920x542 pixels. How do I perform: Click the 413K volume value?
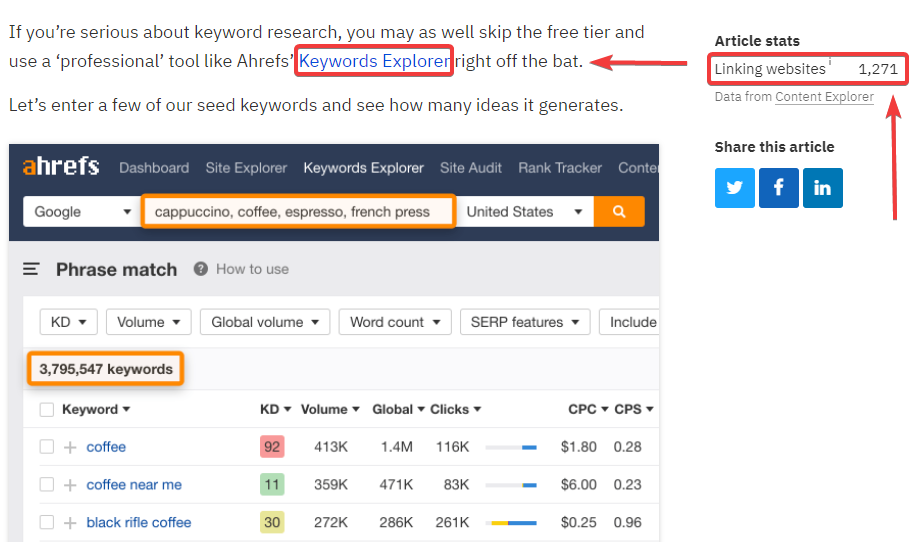[331, 447]
